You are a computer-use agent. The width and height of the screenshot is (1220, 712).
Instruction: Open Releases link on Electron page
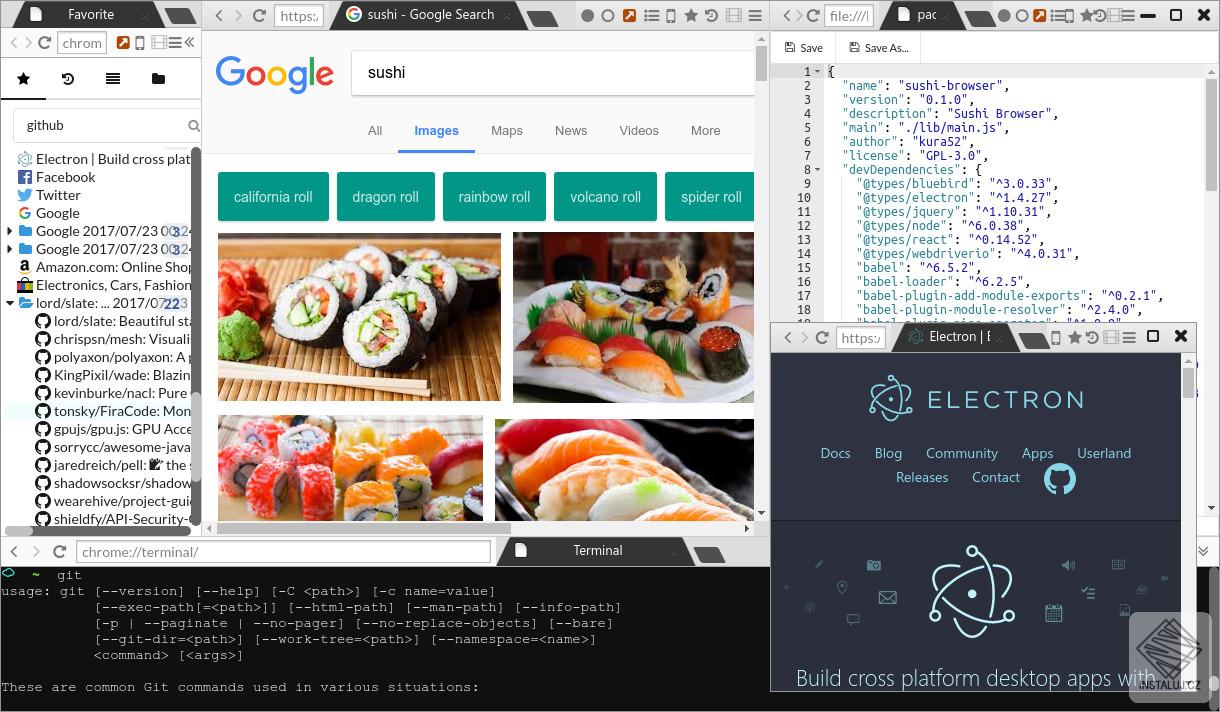click(x=922, y=478)
